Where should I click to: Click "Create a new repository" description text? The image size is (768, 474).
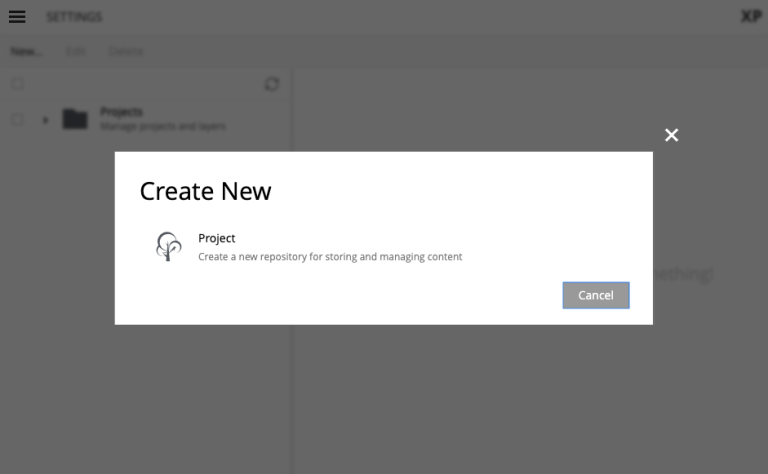(x=330, y=257)
